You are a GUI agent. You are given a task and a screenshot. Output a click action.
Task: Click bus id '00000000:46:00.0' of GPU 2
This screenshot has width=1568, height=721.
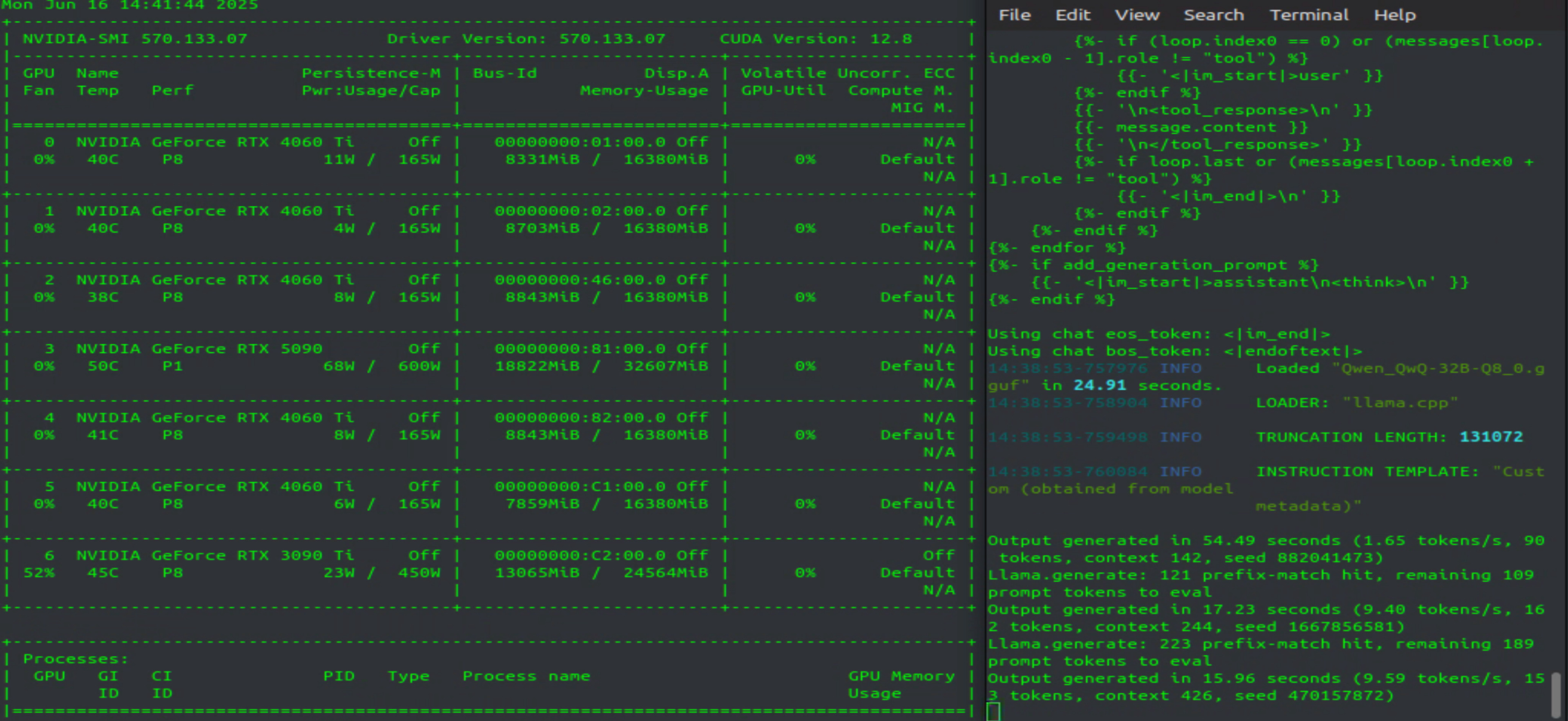[580, 279]
